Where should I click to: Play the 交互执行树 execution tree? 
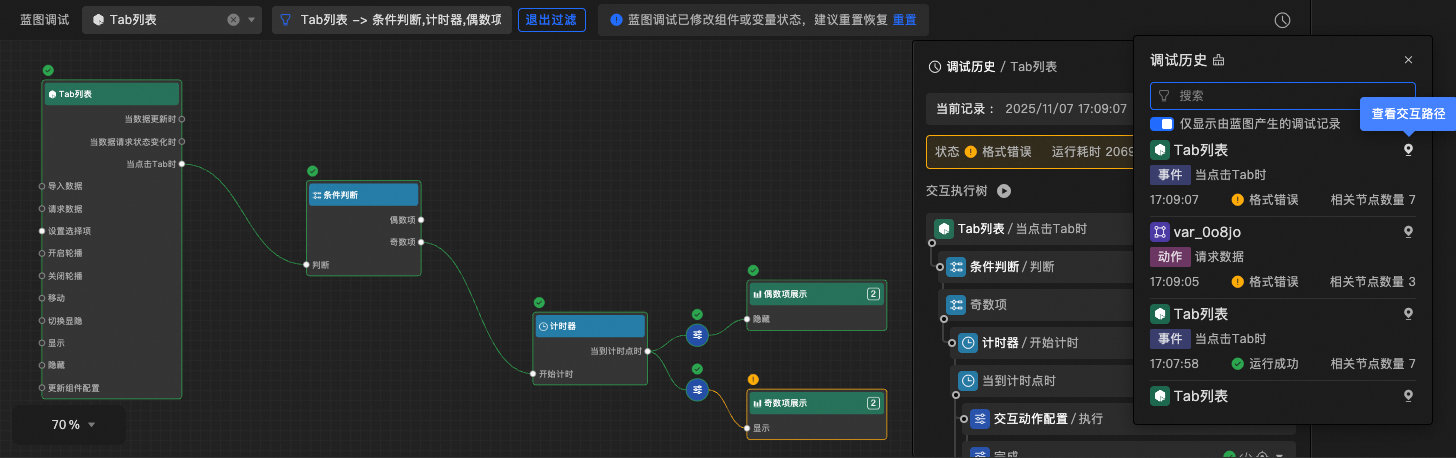click(1004, 191)
